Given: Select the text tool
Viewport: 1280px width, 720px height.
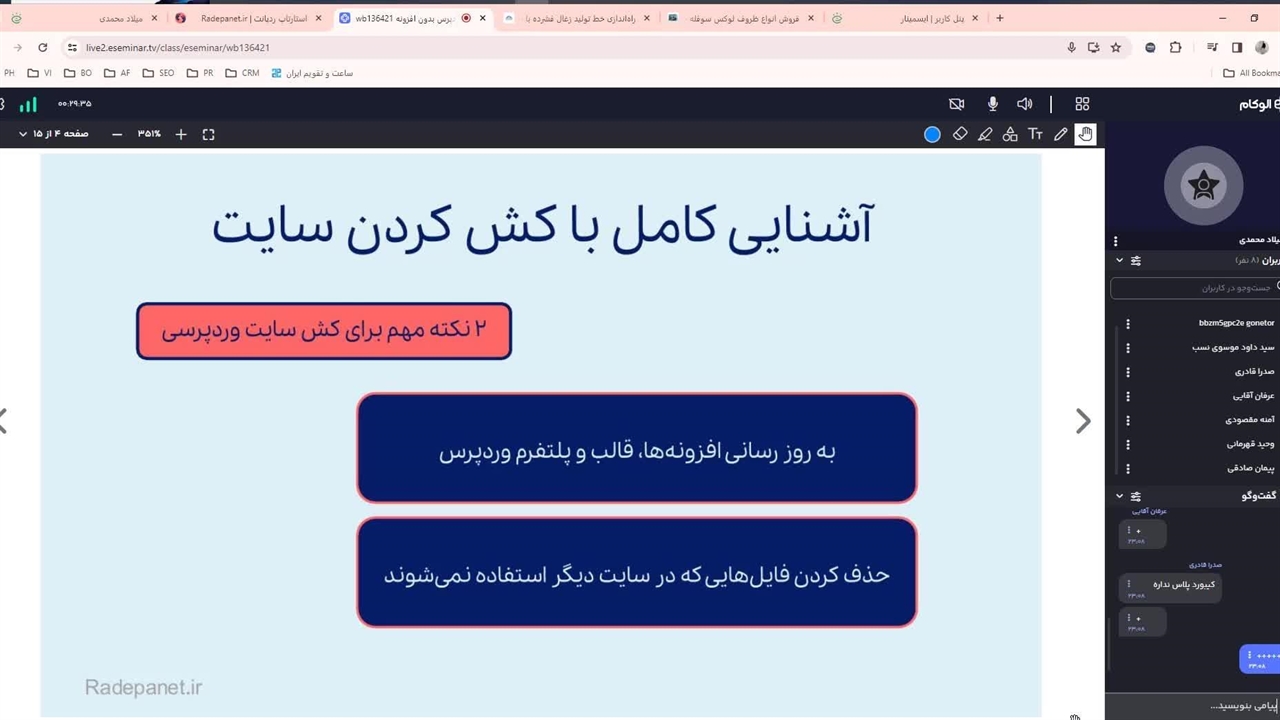Looking at the screenshot, I should click(1035, 134).
